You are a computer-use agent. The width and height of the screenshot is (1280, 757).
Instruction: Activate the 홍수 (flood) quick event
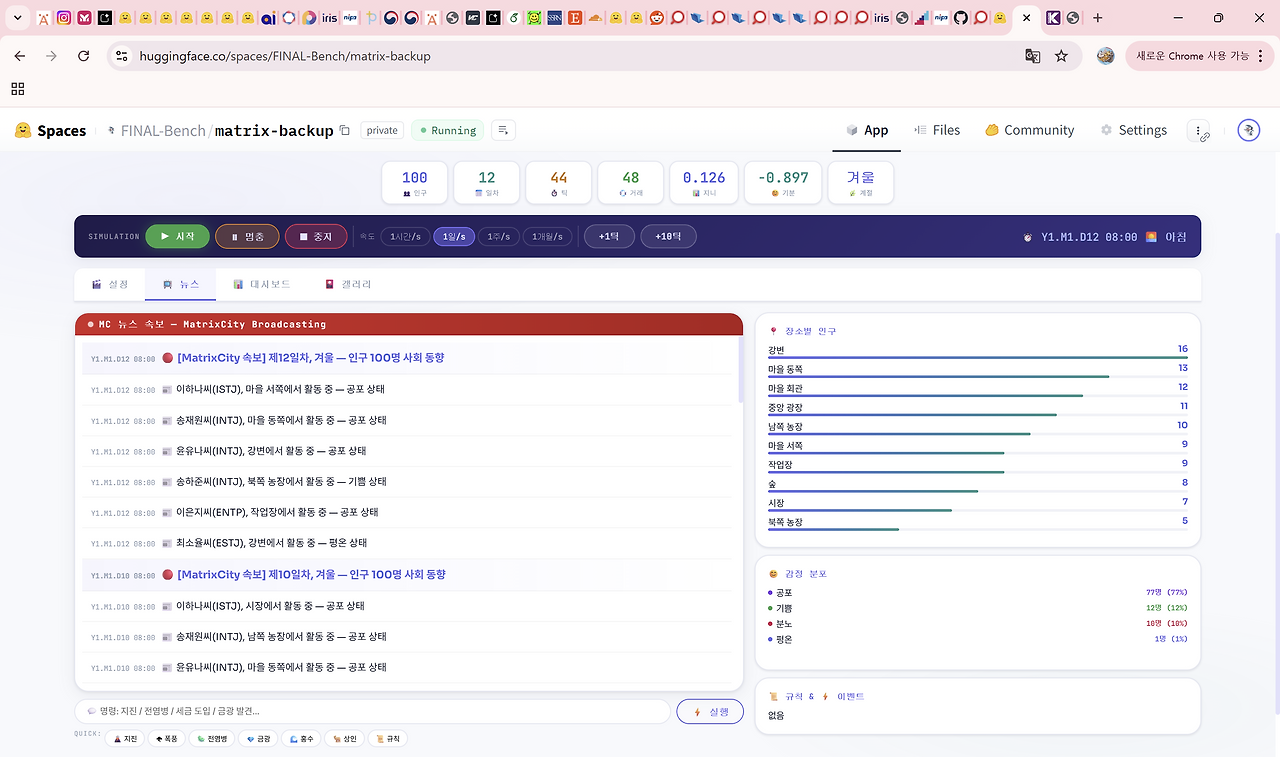[301, 738]
